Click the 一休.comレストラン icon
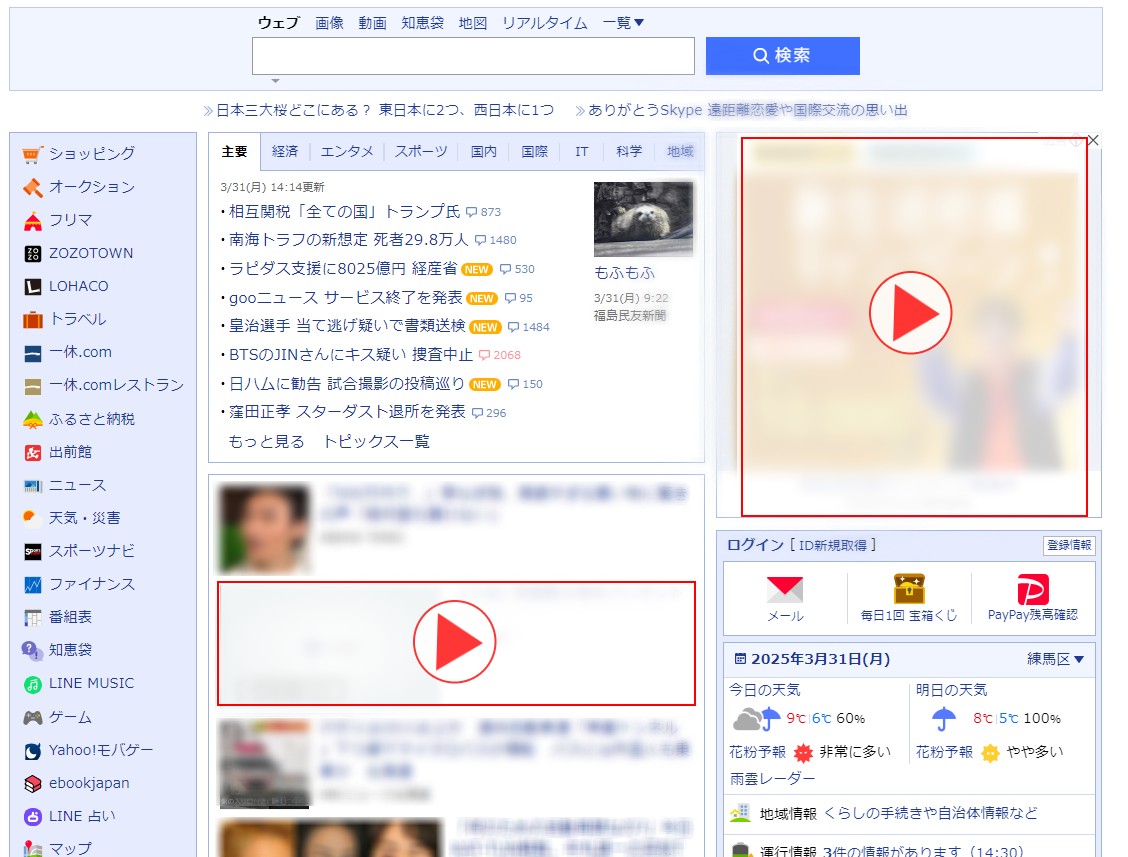This screenshot has height=857, width=1128. point(32,386)
